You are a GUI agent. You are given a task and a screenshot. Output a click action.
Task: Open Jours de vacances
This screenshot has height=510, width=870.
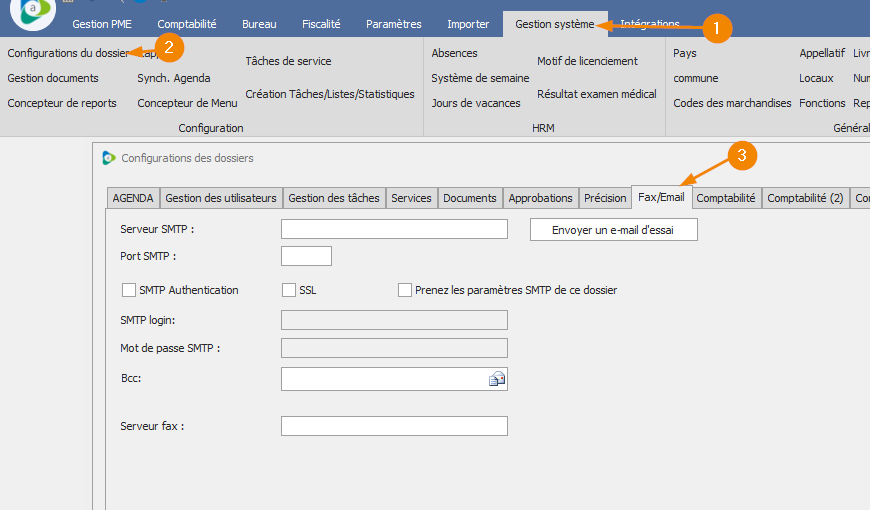[476, 103]
